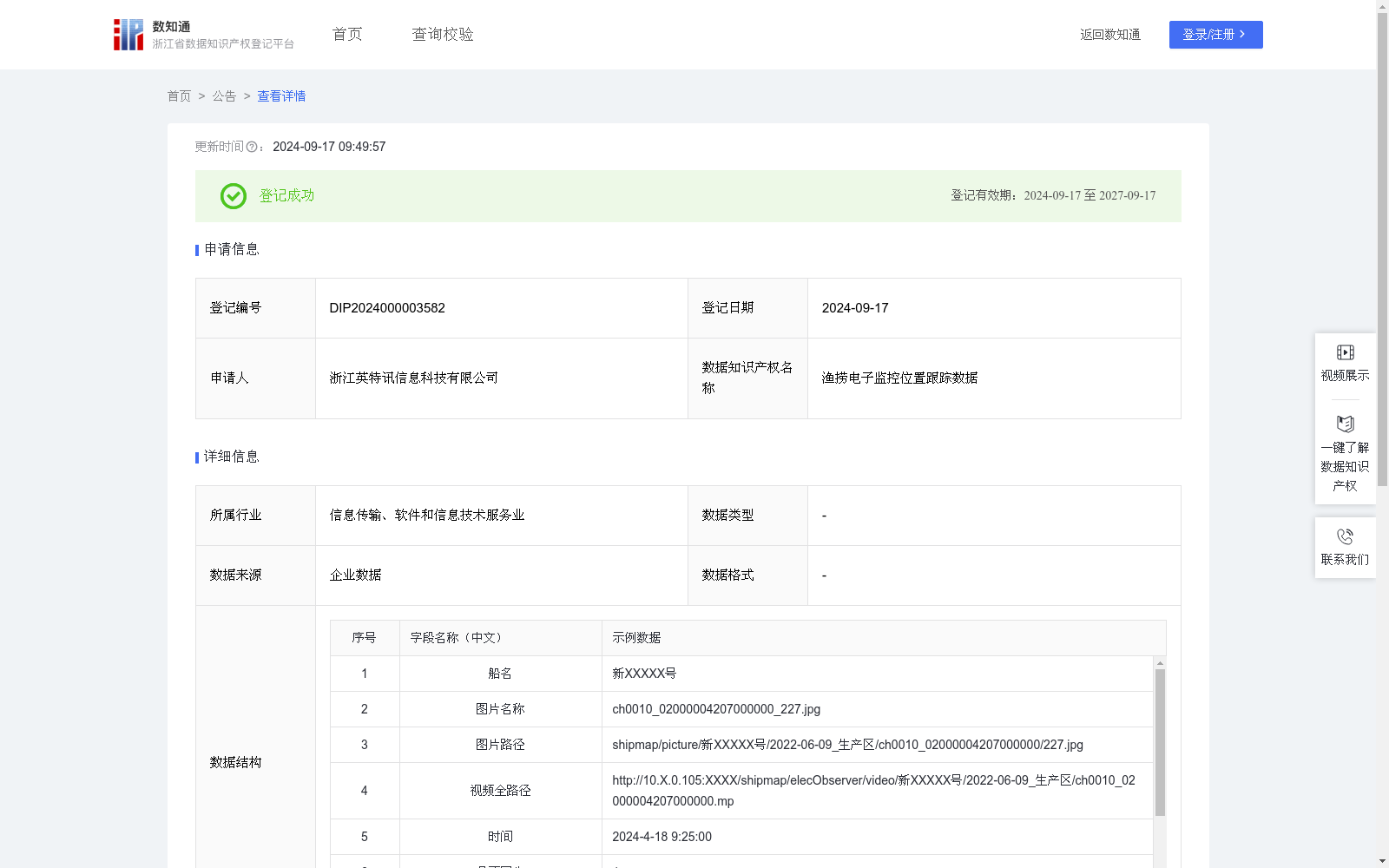Viewport: 1389px width, 868px height.
Task: Click the table scrollbar up arrow
Action: tap(1160, 663)
